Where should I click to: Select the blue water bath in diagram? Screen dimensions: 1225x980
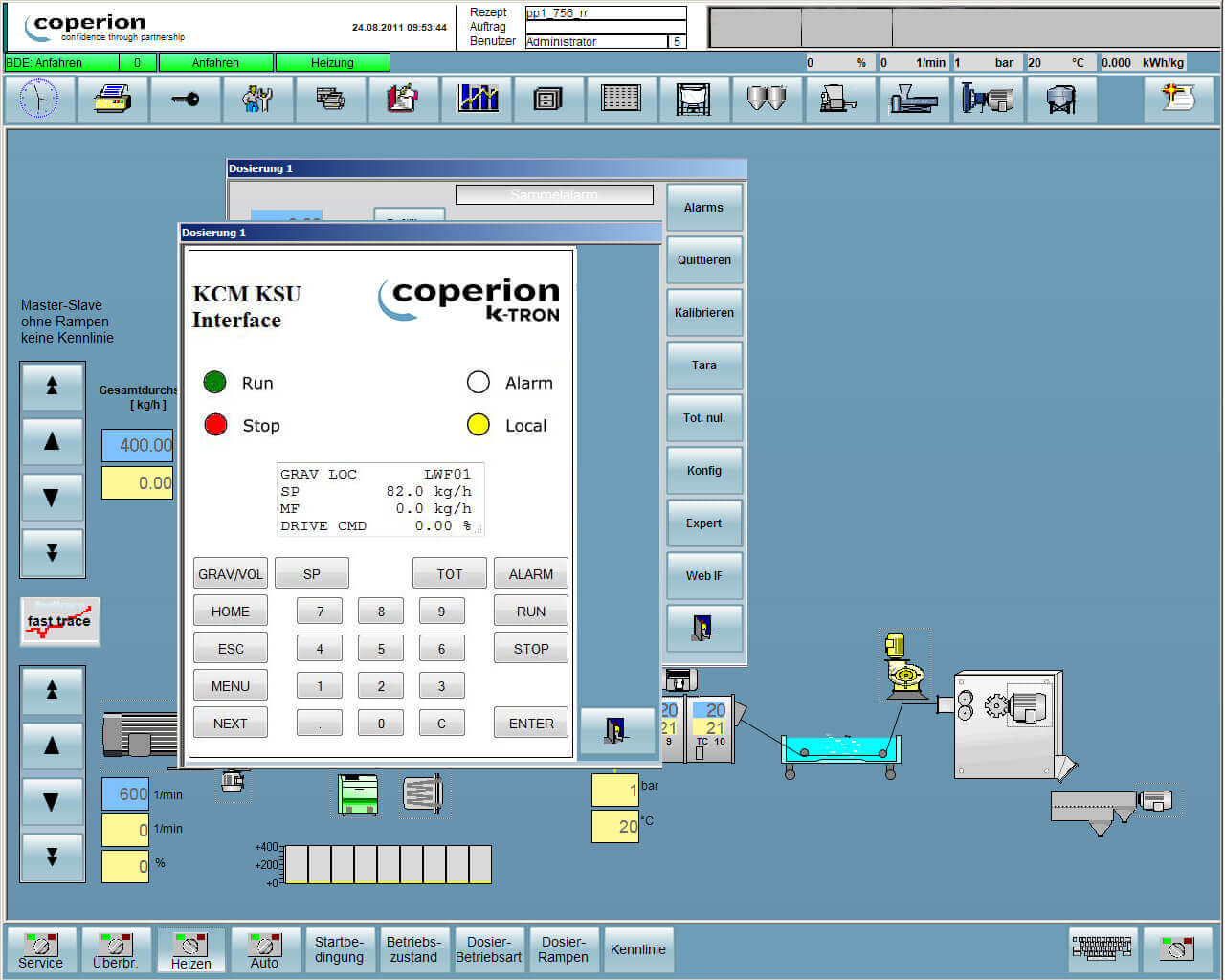841,752
